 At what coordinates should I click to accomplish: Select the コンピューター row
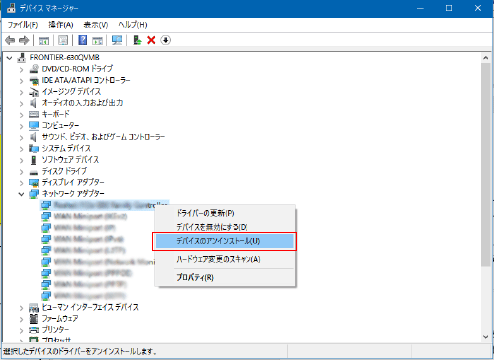[60, 126]
